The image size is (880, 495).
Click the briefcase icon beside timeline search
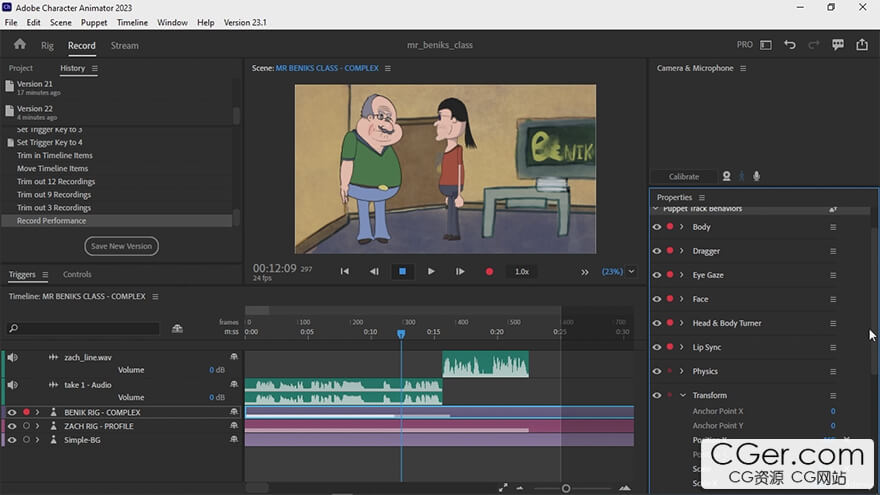click(x=177, y=328)
